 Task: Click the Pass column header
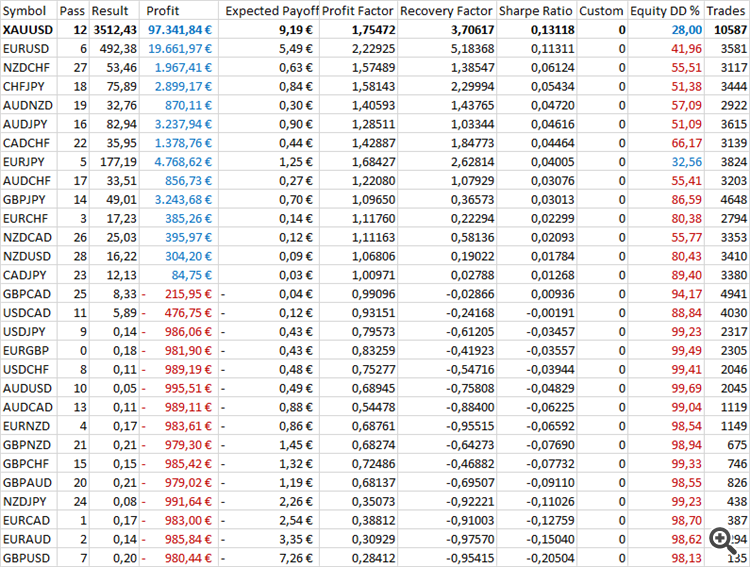72,11
